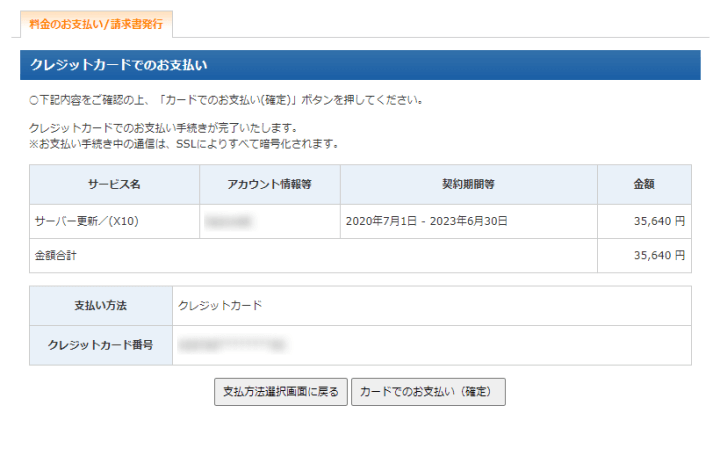This screenshot has width=720, height=449.
Task: Click the contract period 2020年7月1日 - 2023年6月30日
Action: point(427,221)
